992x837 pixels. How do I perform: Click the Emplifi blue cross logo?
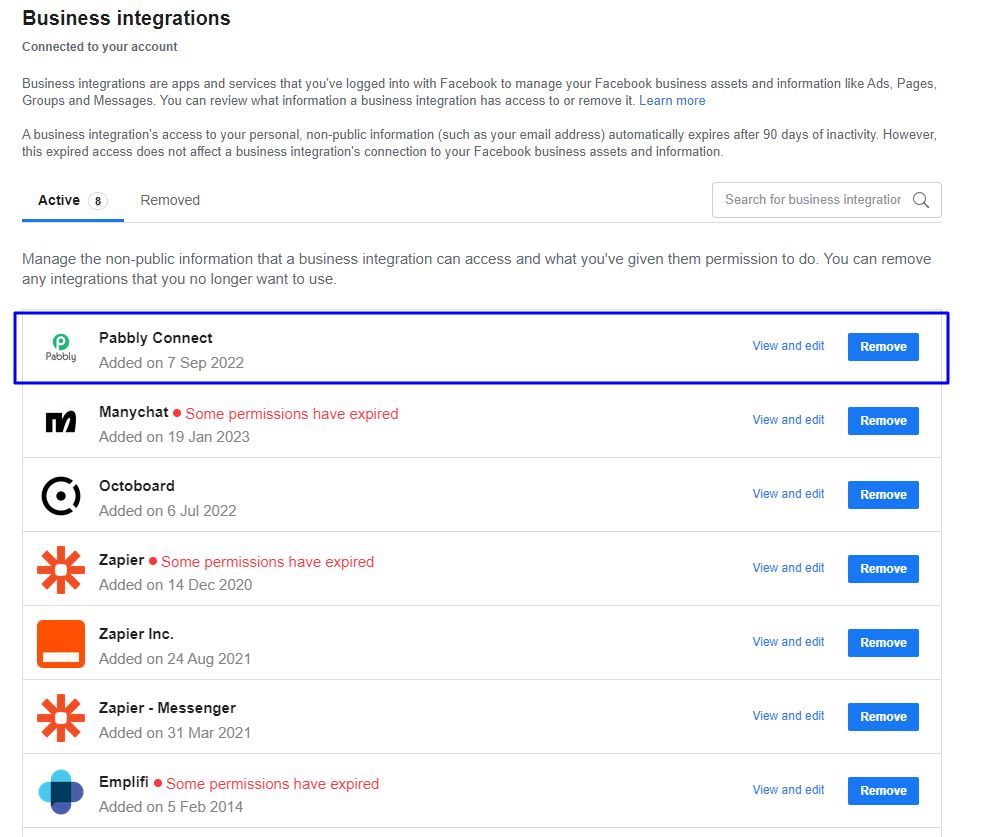61,791
